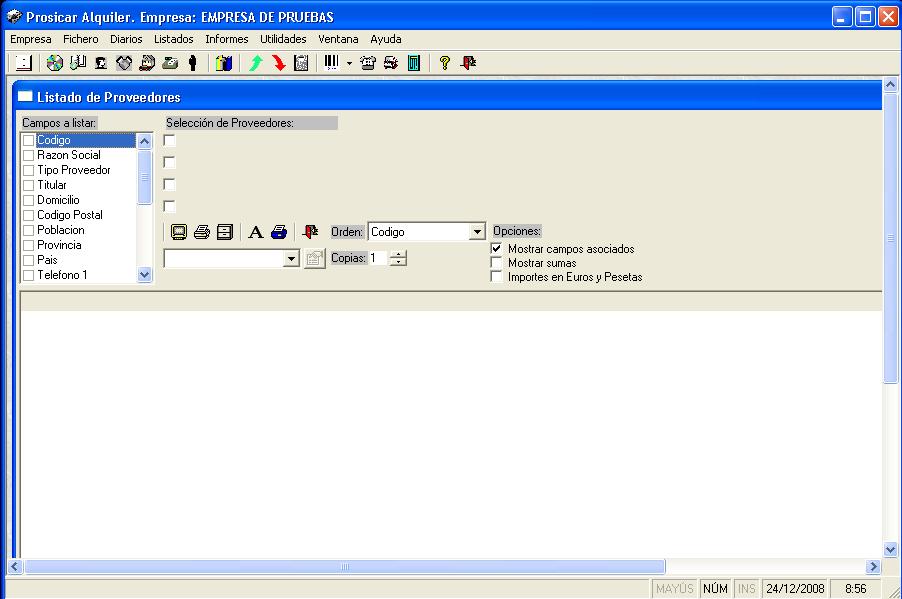The width and height of the screenshot is (902, 599).
Task: Open the Fichero menu
Action: [x=81, y=39]
